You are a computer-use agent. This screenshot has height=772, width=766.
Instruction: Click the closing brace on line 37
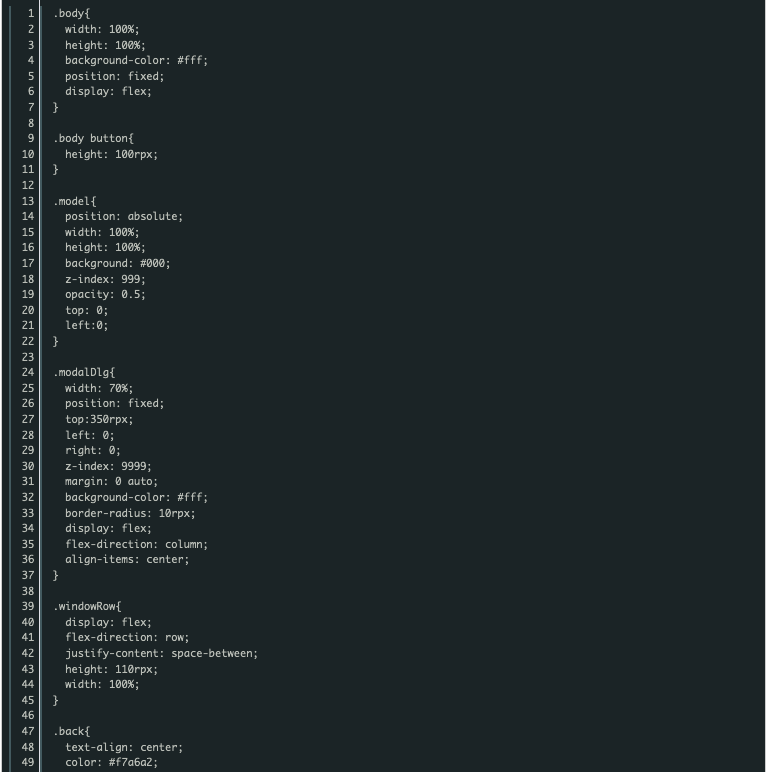[56, 575]
